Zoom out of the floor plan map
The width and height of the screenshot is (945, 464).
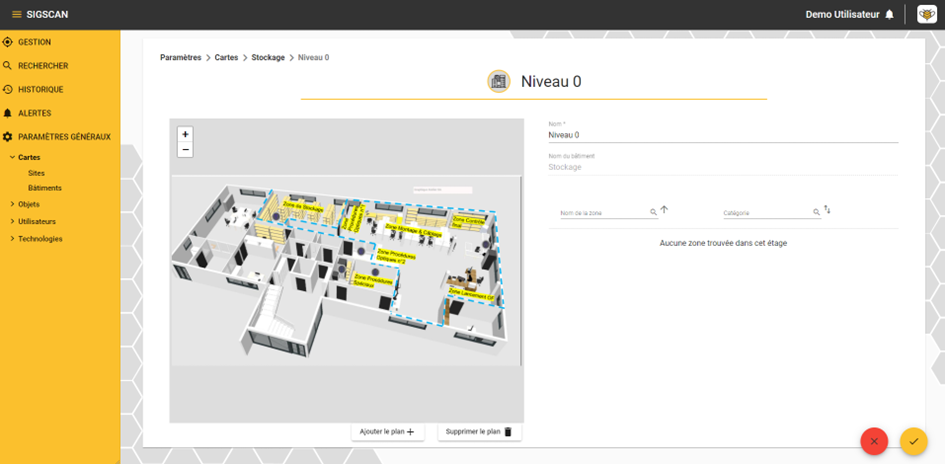coord(185,149)
